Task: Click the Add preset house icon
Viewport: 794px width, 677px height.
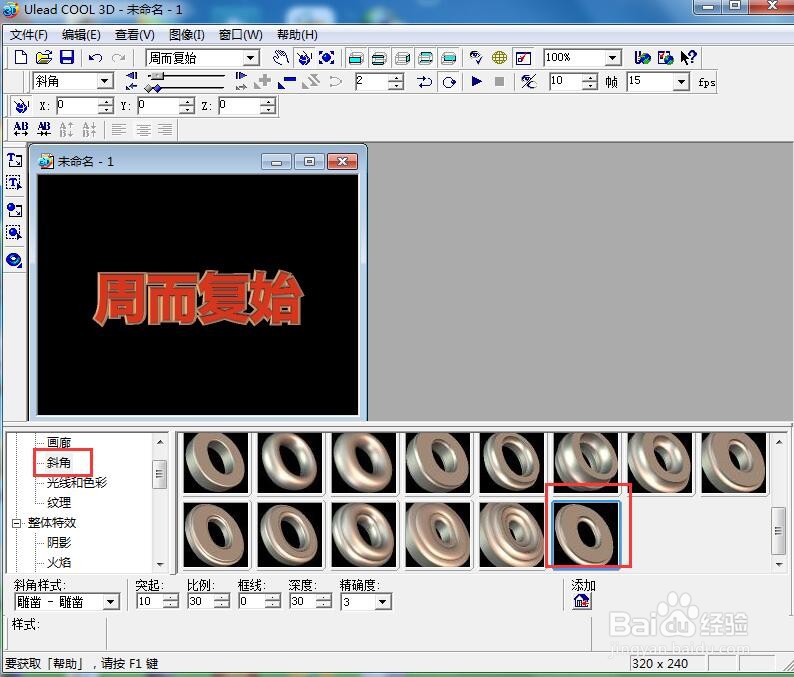Action: tap(581, 602)
